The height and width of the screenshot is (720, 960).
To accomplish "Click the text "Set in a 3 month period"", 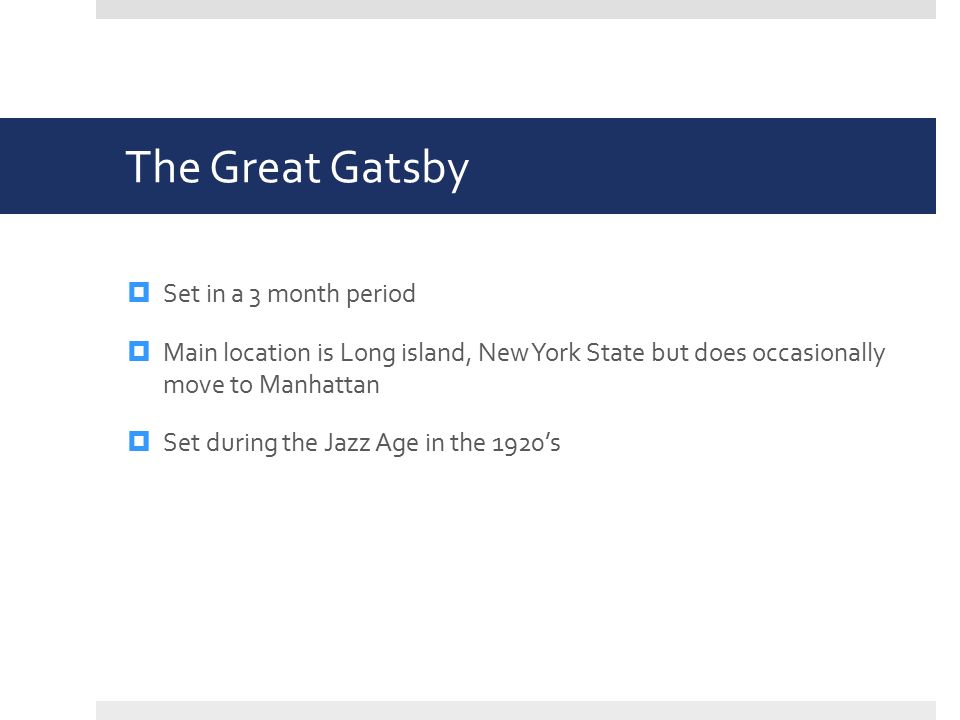I will click(x=289, y=294).
